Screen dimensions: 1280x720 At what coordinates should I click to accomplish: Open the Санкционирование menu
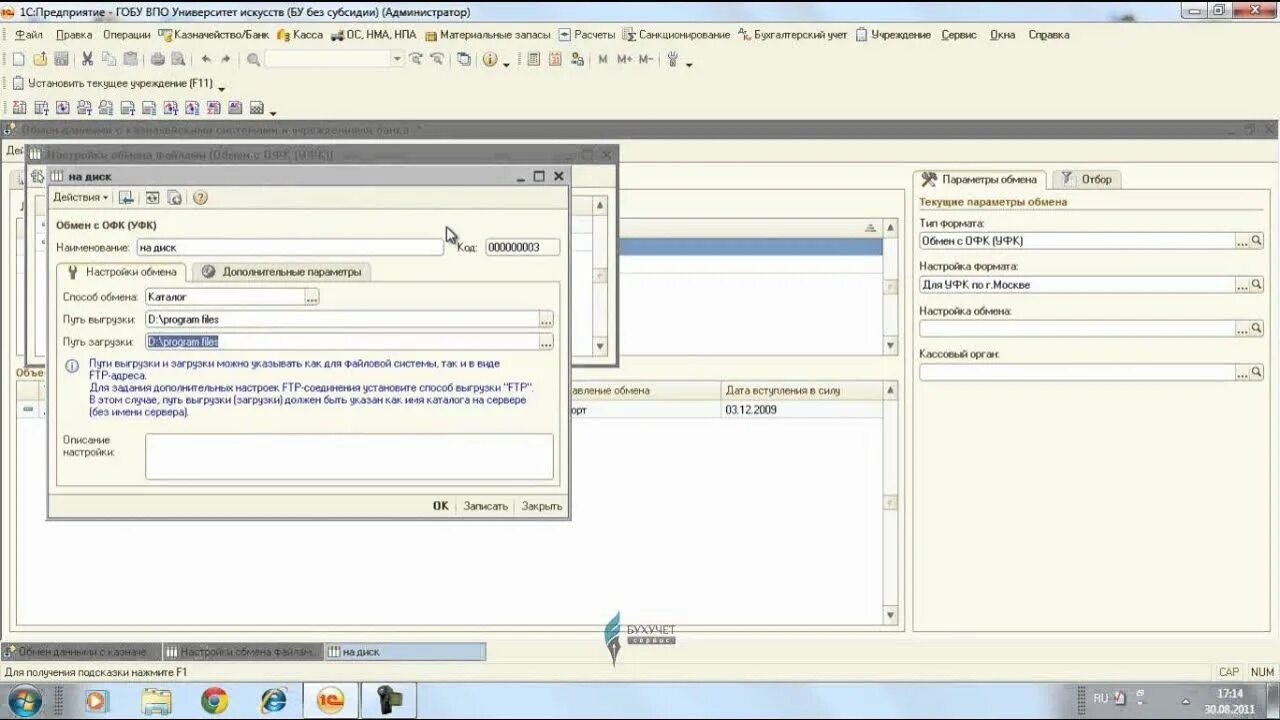[x=676, y=34]
